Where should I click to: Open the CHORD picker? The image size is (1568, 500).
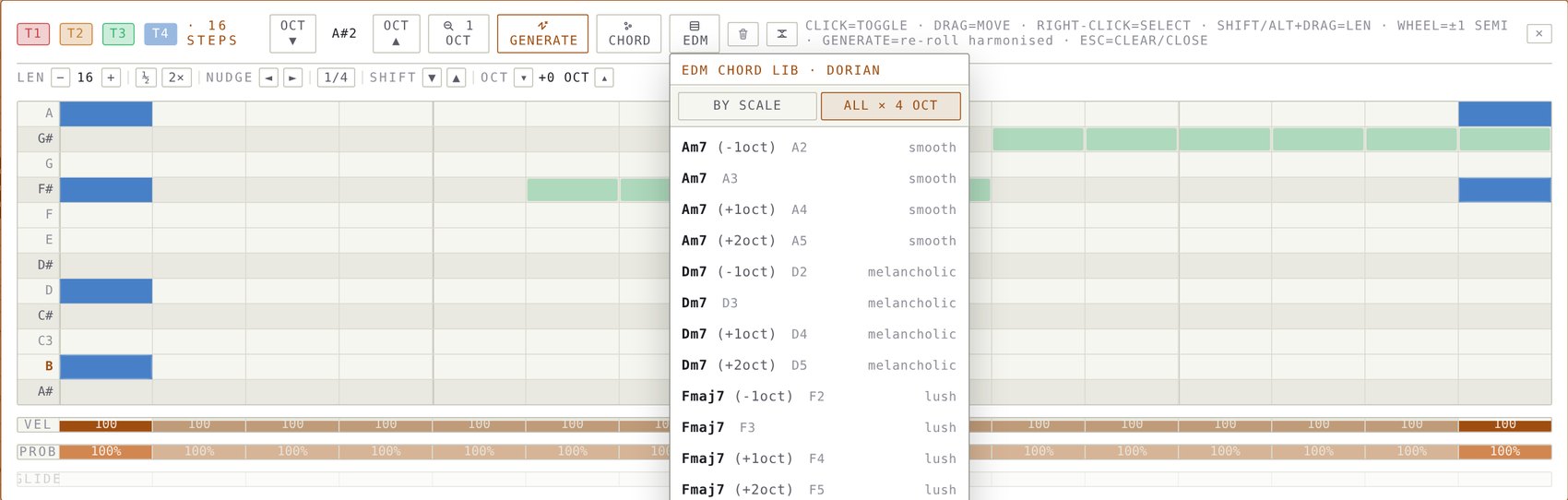click(x=629, y=33)
